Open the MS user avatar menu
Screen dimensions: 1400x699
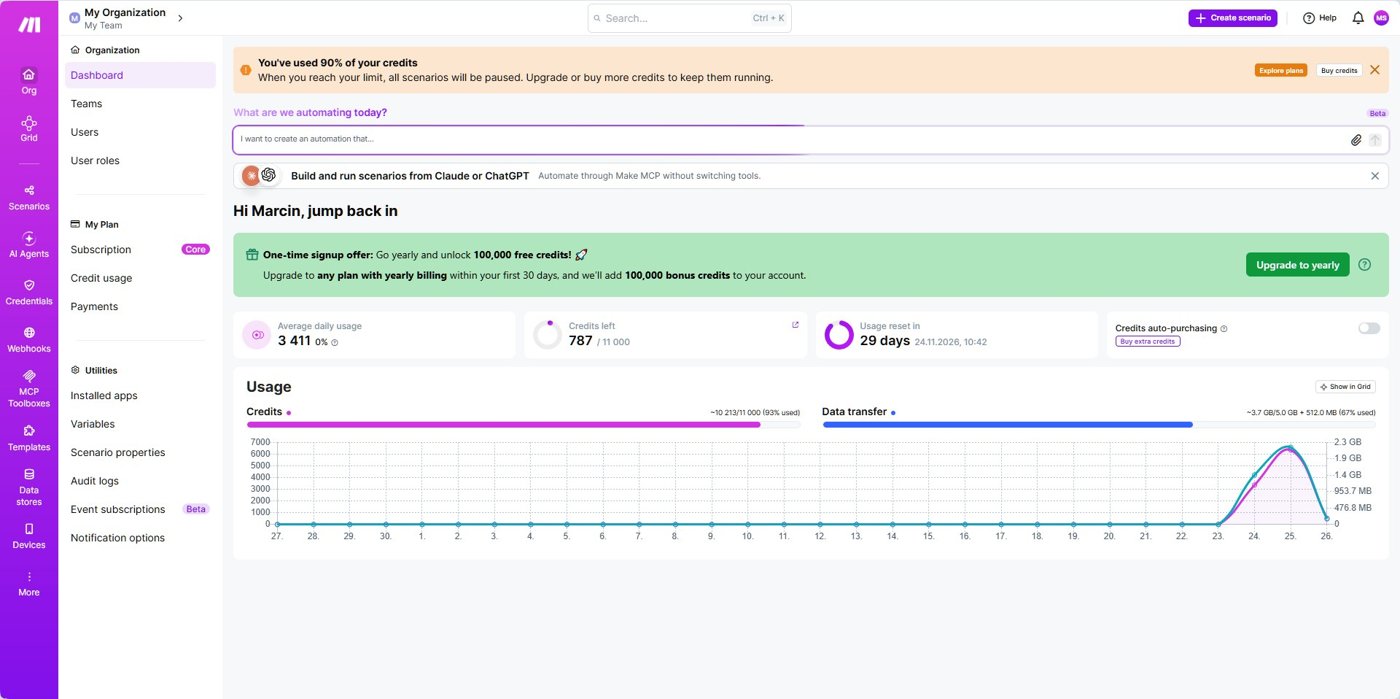coord(1381,18)
